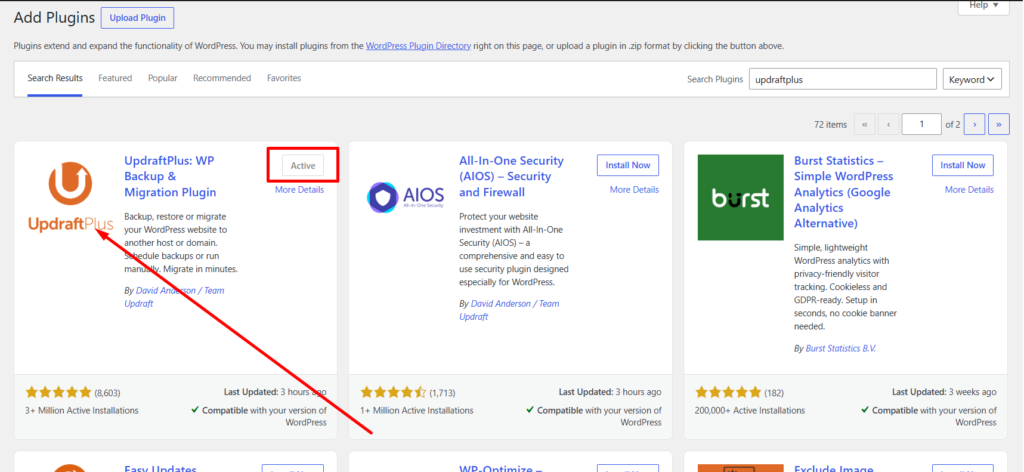Viewport: 1024px width, 472px height.
Task: Go to the previous results page
Action: pos(888,124)
